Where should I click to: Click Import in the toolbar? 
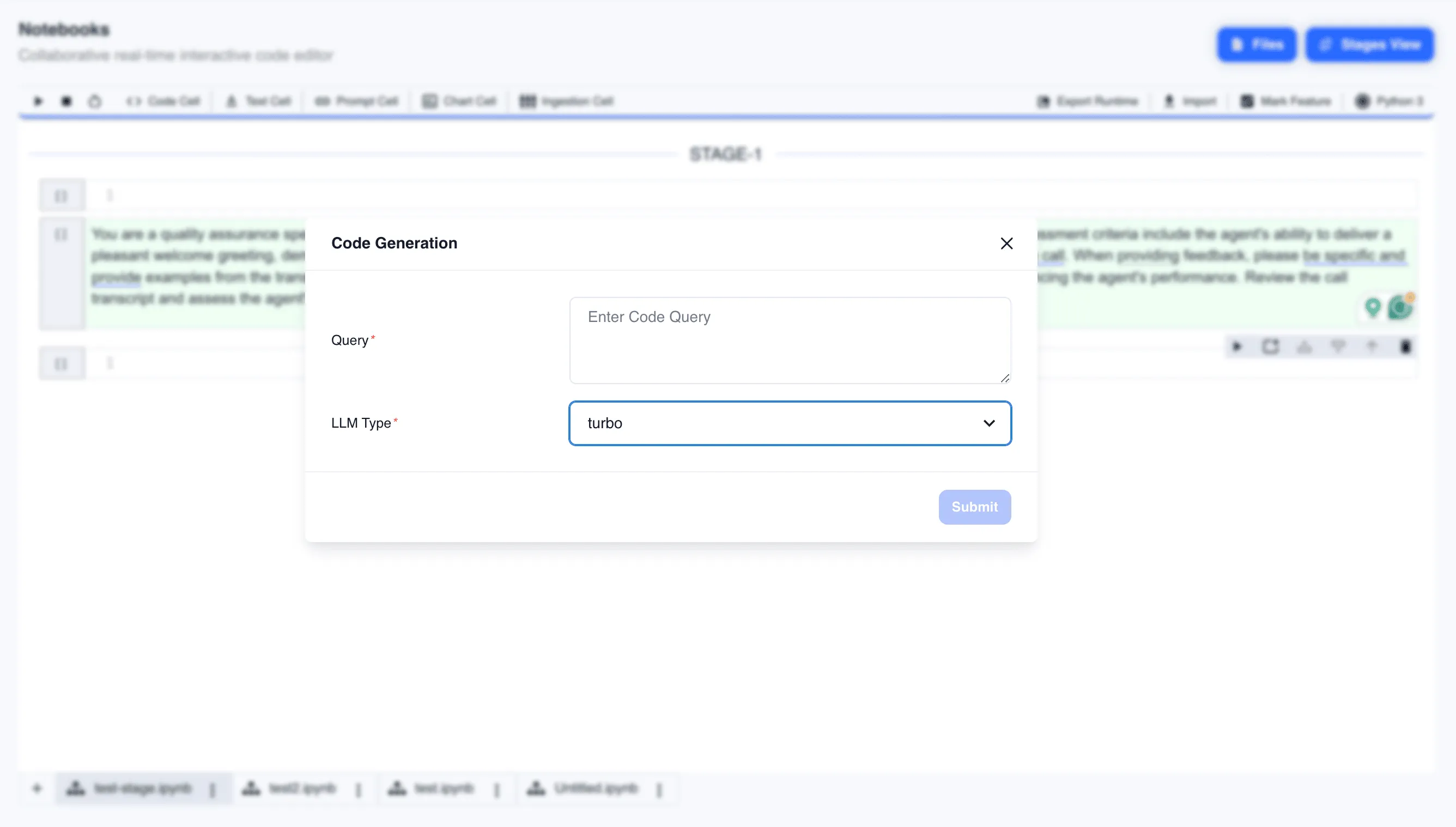click(x=1190, y=101)
